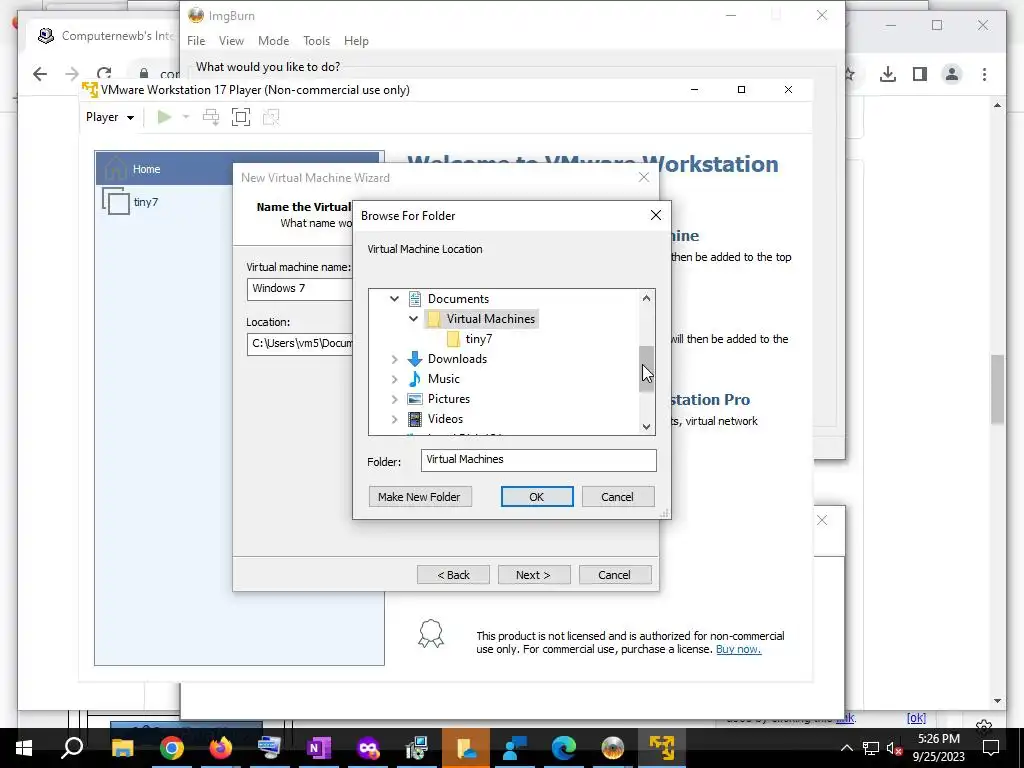Select the tiny7 folder in tree

tap(478, 339)
